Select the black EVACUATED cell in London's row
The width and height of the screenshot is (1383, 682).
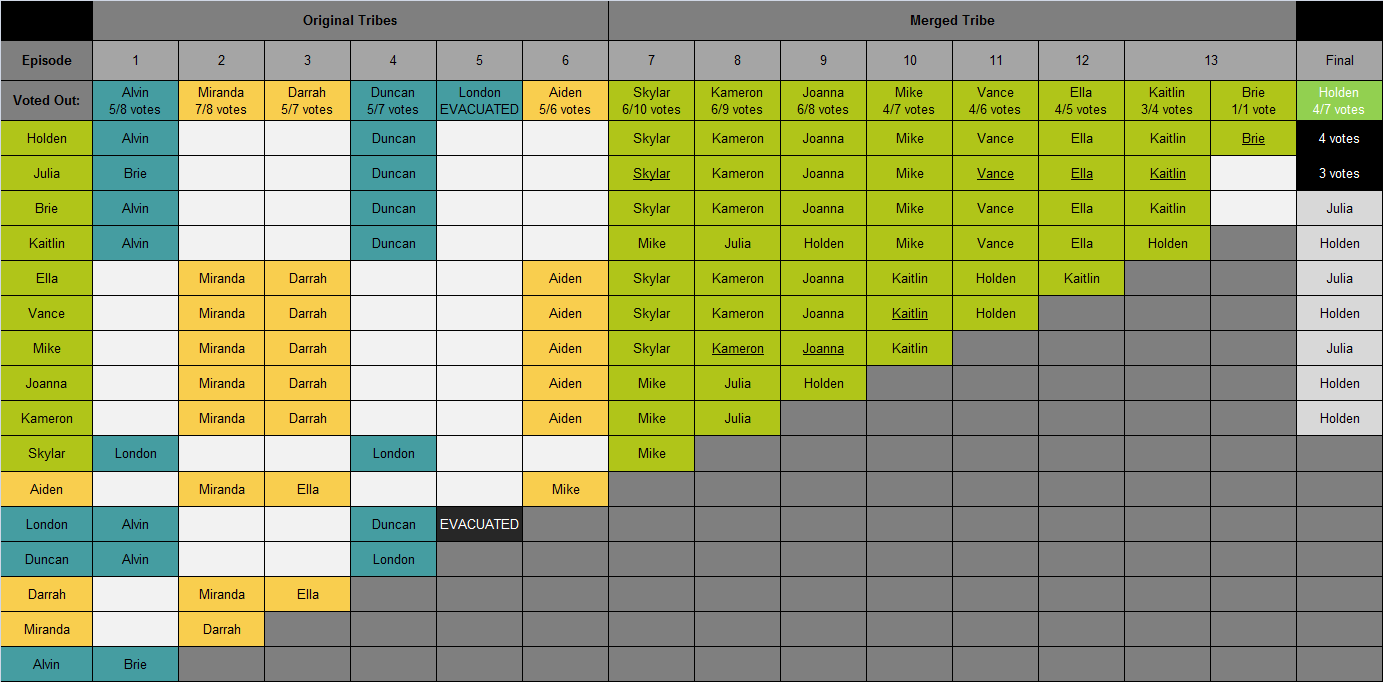tap(479, 524)
